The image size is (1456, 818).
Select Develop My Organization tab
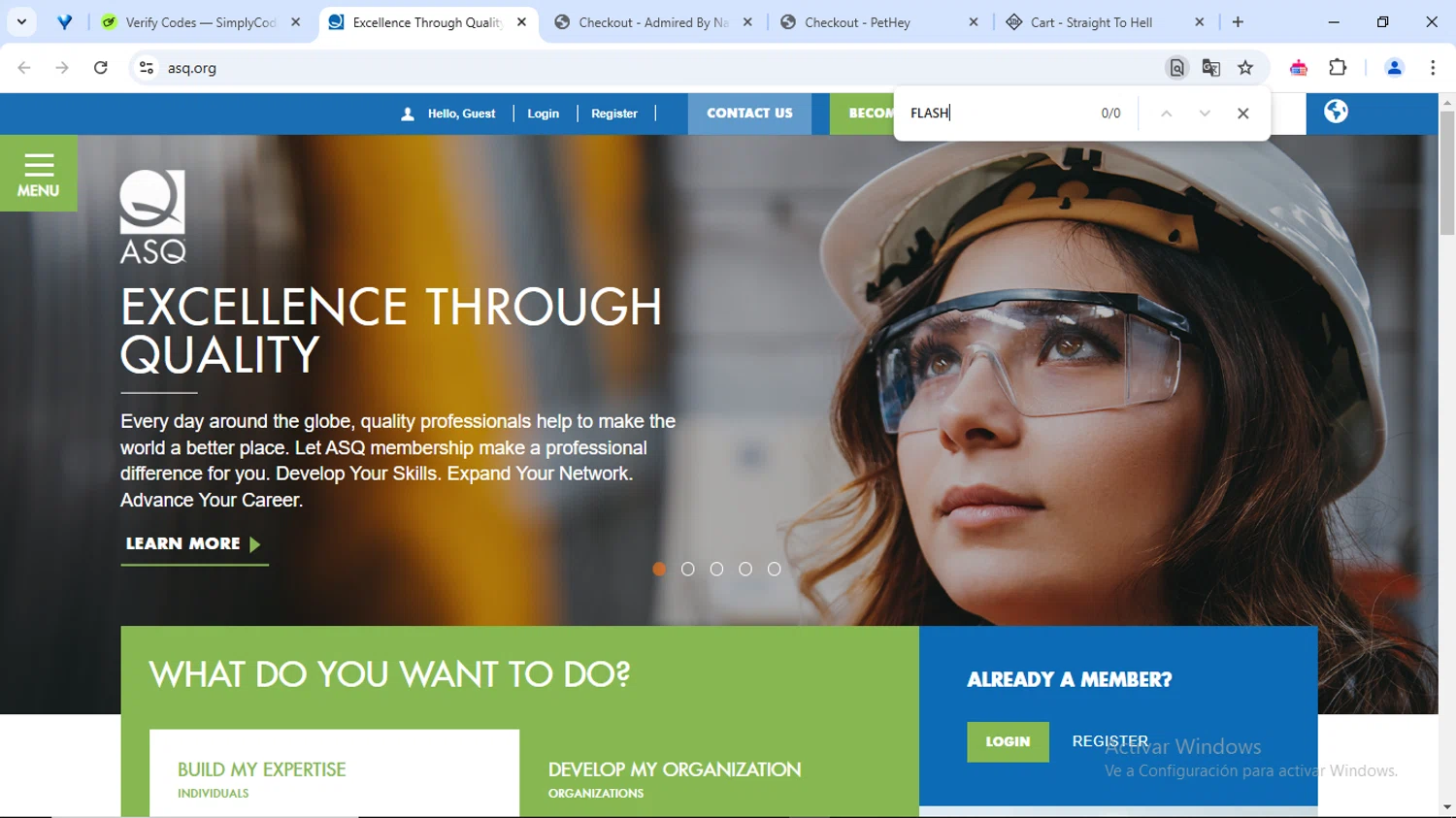(675, 779)
